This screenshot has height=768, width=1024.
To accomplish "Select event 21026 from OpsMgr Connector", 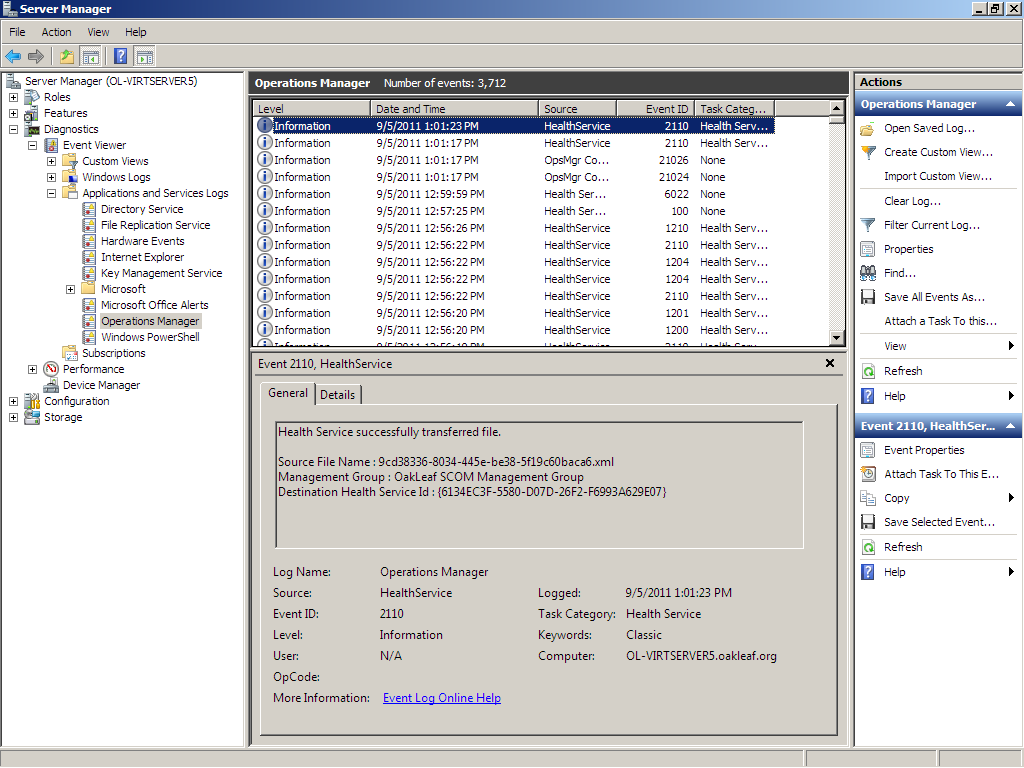I will click(x=515, y=160).
